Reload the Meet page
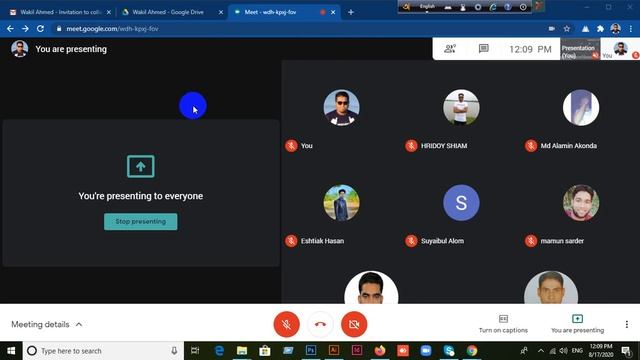 coord(40,29)
